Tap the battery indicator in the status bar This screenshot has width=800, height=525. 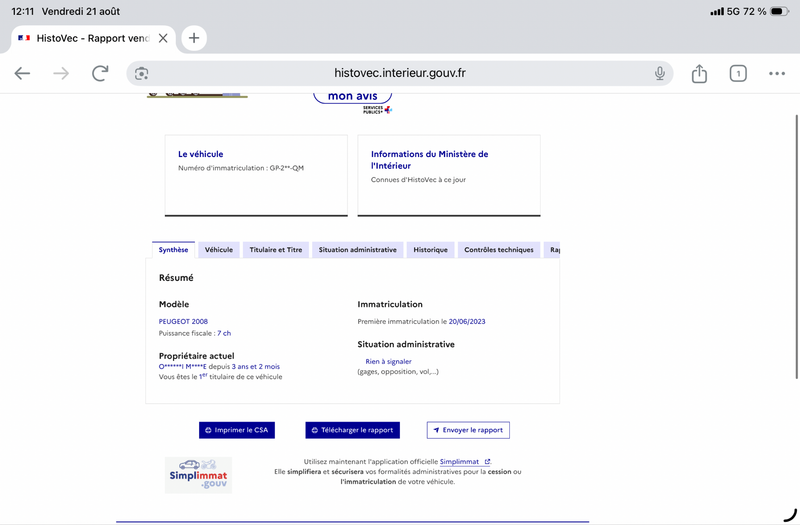(780, 11)
